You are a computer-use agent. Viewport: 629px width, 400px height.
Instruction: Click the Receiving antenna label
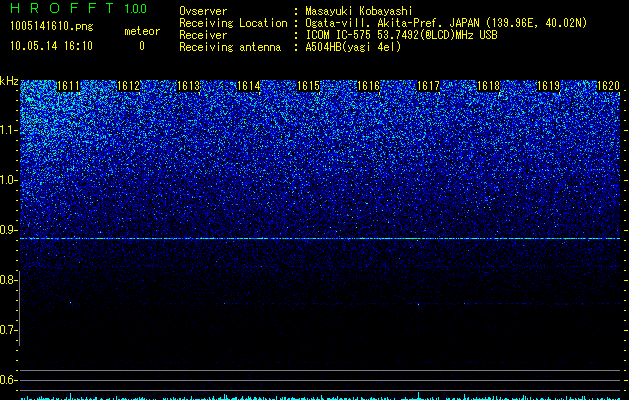click(x=230, y=47)
